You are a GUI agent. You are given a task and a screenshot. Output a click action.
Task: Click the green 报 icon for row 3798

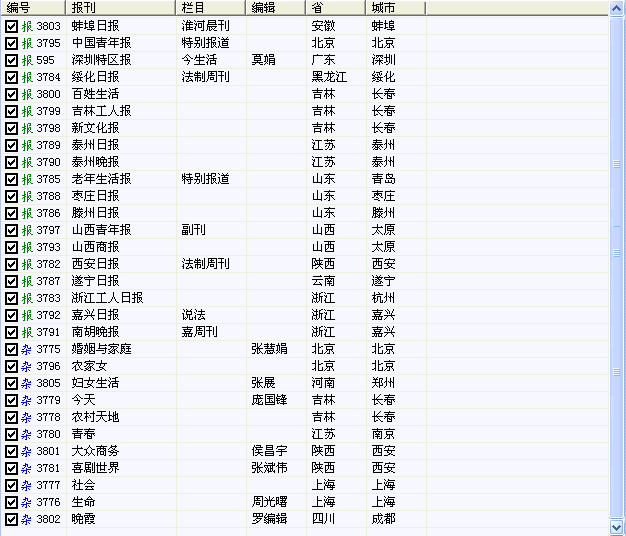point(27,128)
